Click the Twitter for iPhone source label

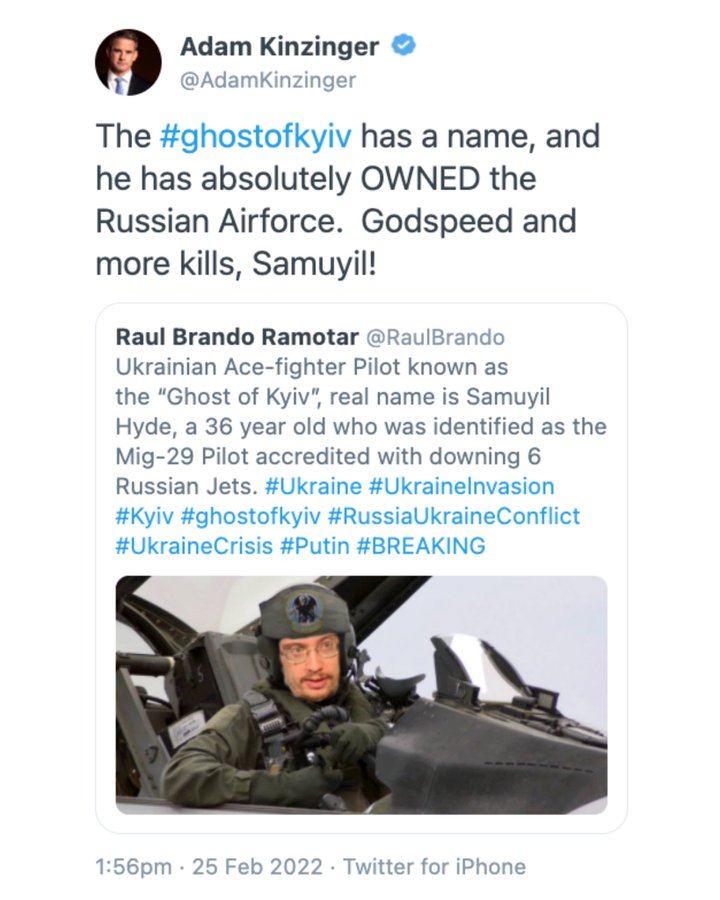click(435, 867)
